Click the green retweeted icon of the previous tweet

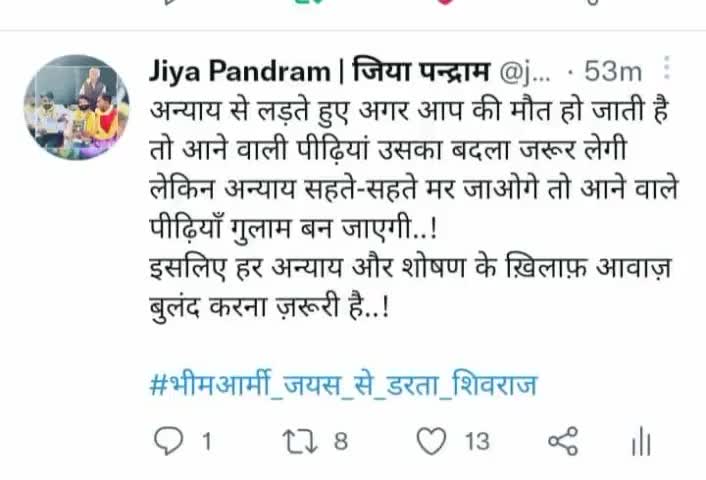[309, 2]
